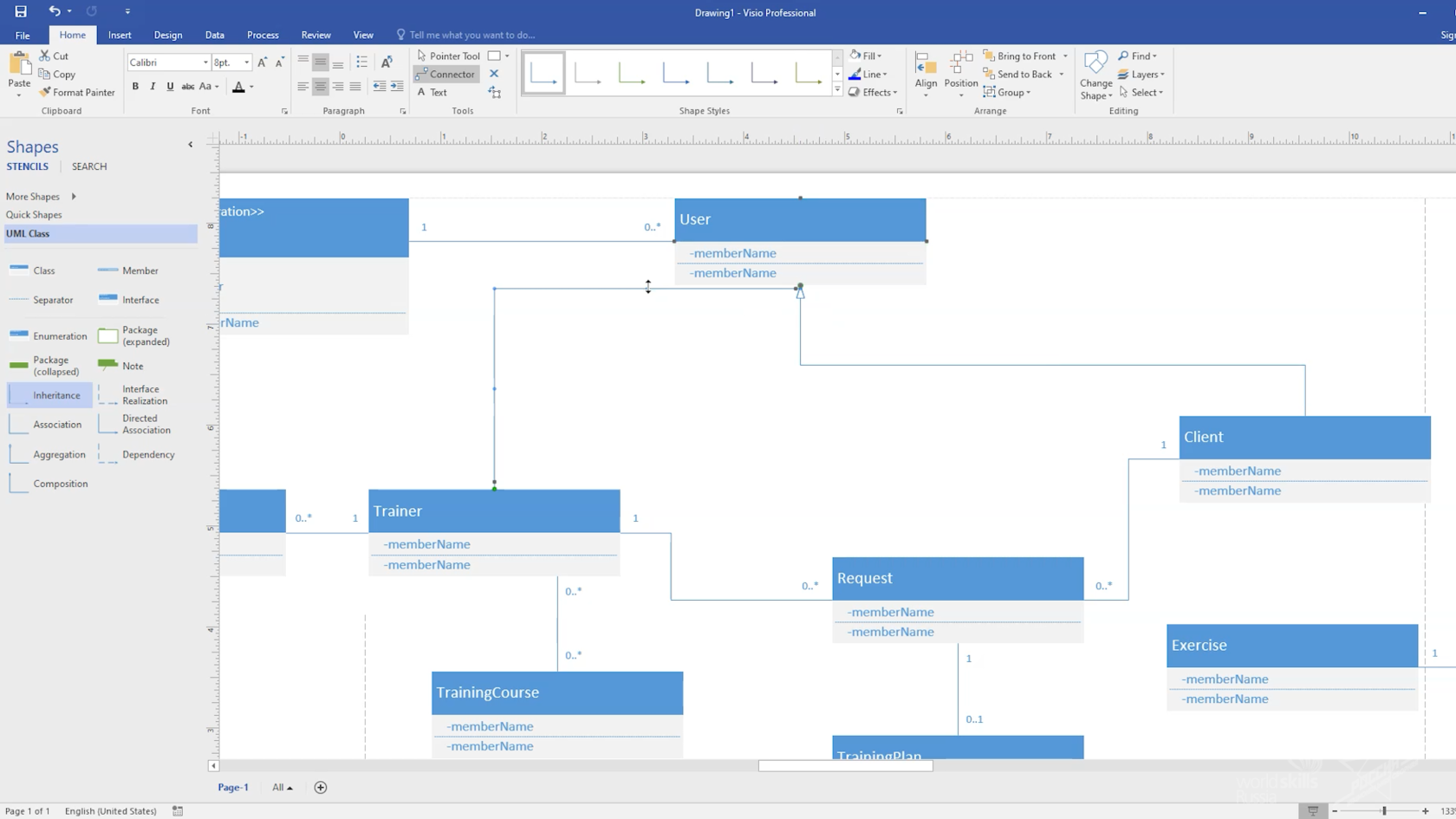Adjust the zoom slider handle
This screenshot has width=1456, height=819.
1384,810
